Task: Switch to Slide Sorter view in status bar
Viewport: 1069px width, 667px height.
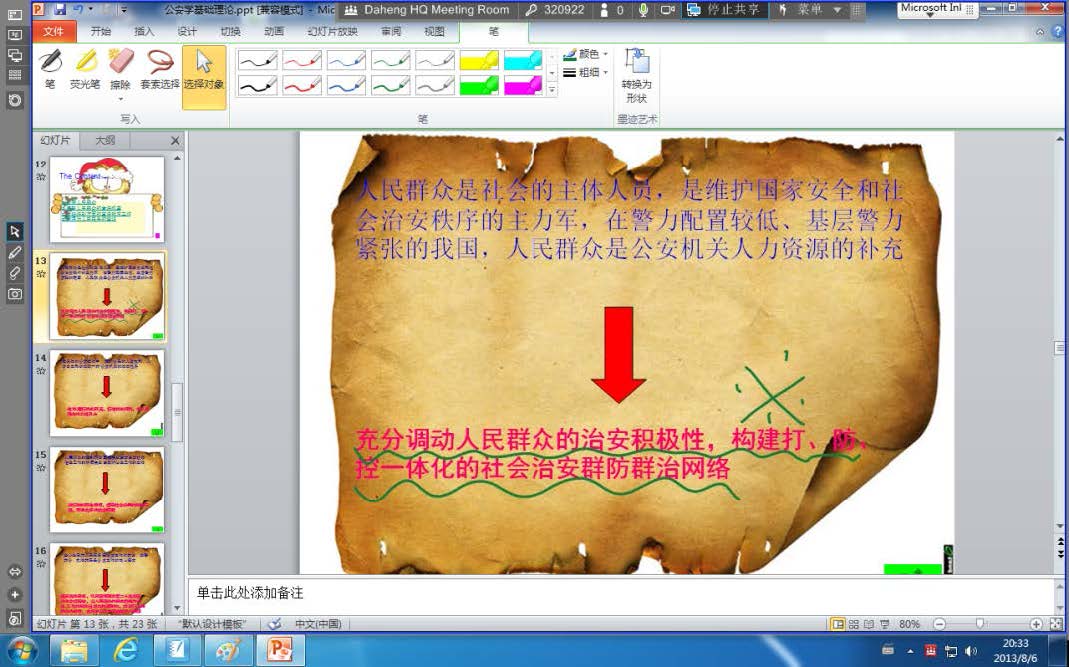Action: 853,624
